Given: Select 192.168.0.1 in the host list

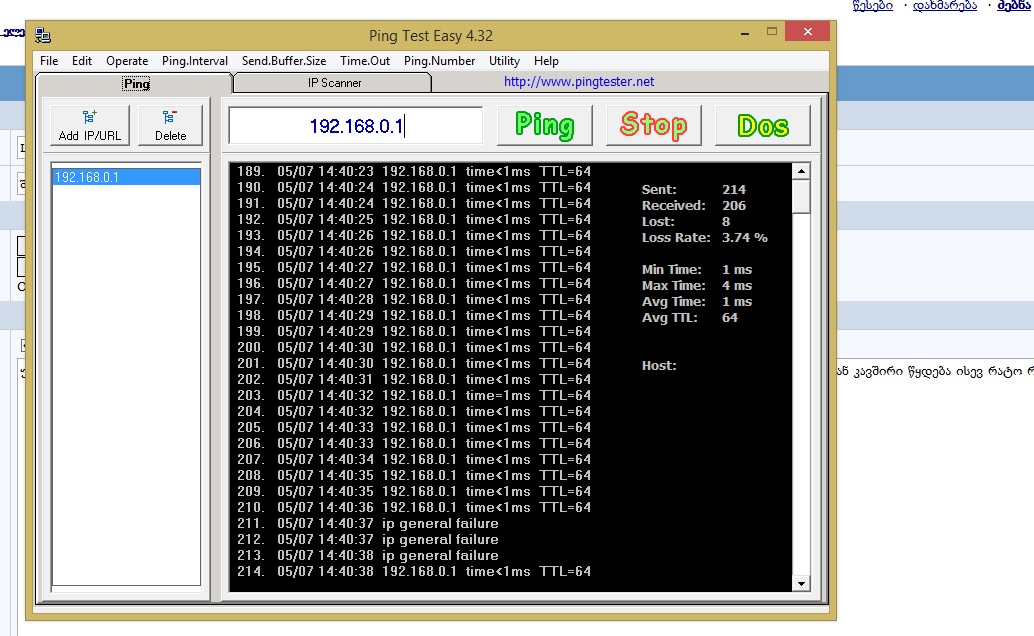Looking at the screenshot, I should tap(126, 178).
